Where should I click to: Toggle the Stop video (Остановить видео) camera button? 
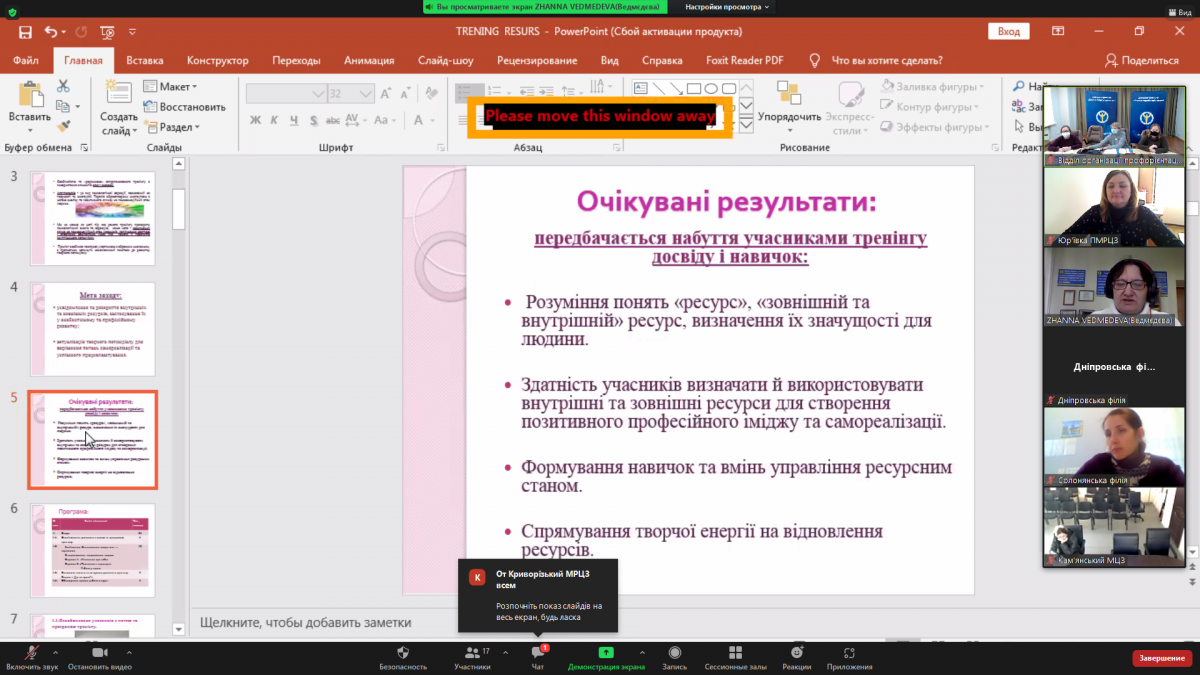pyautogui.click(x=98, y=652)
